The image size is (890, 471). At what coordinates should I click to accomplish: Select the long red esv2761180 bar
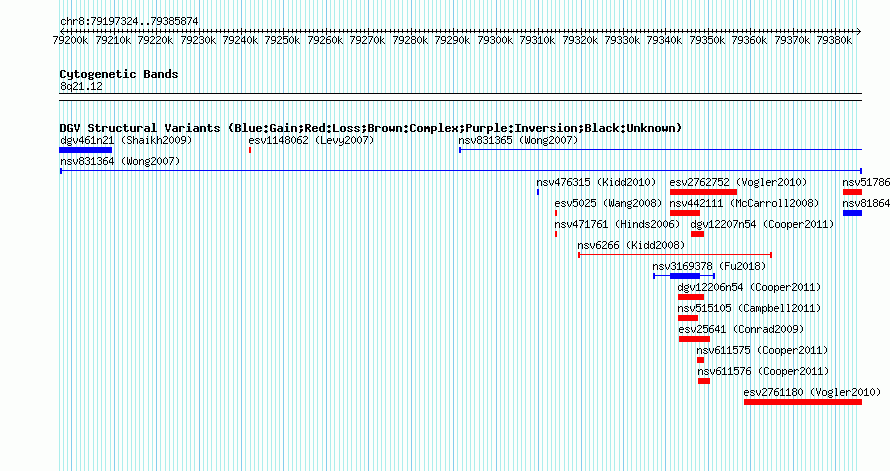pos(803,402)
